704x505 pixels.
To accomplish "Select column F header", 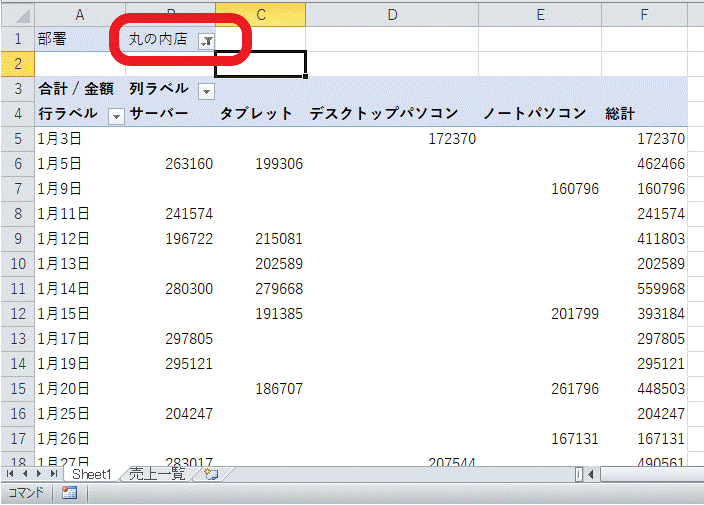I will click(645, 13).
